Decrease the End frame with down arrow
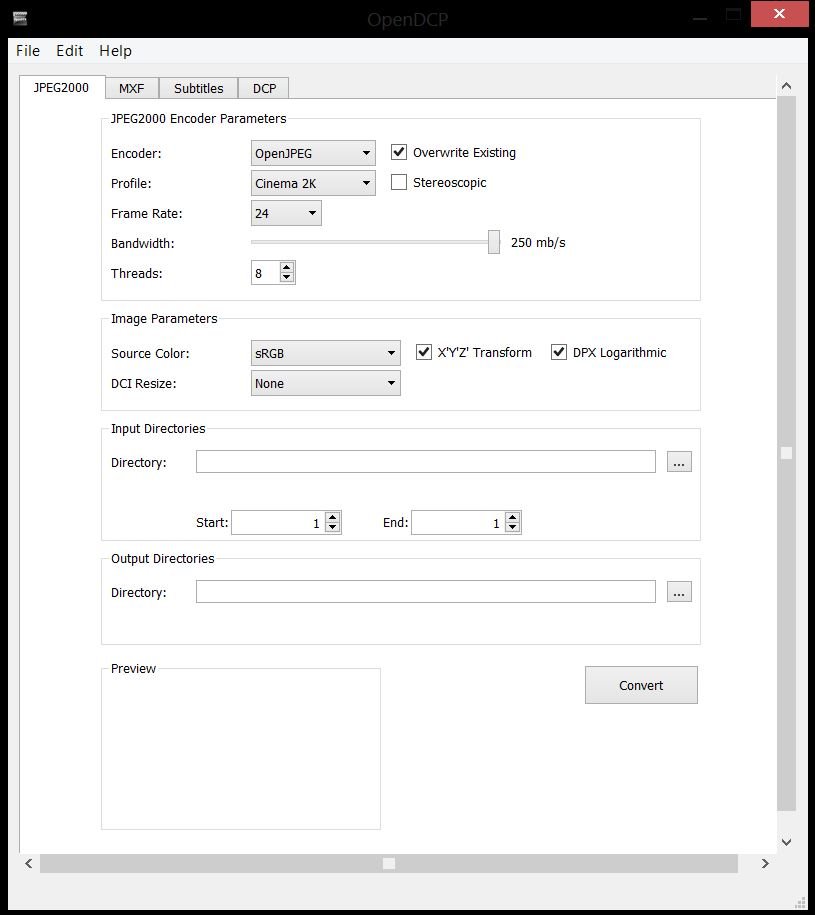815x915 pixels. pyautogui.click(x=513, y=528)
